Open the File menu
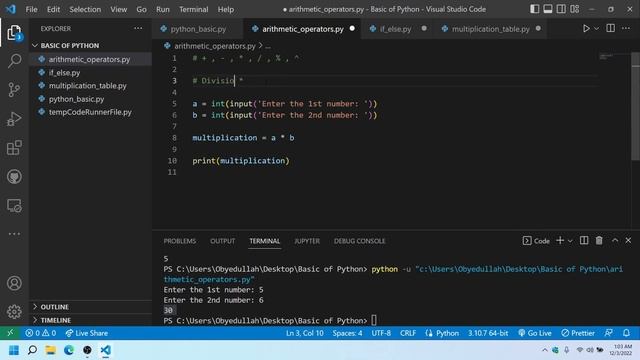Image resolution: width=640 pixels, height=360 pixels. click(31, 9)
